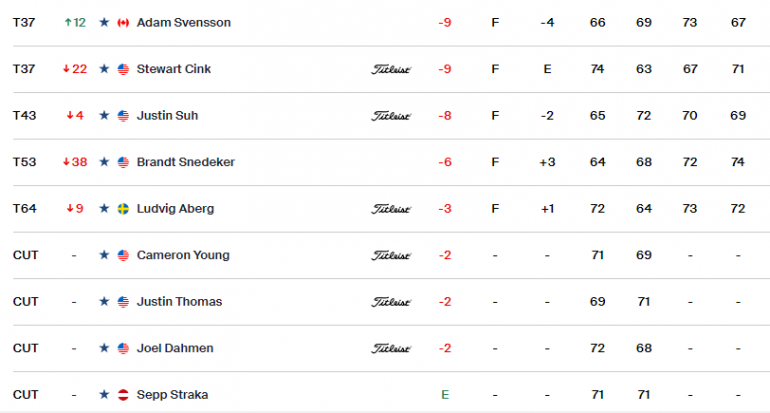
Task: Click the Titleist logo in Justin Thomas's row
Action: coord(391,302)
